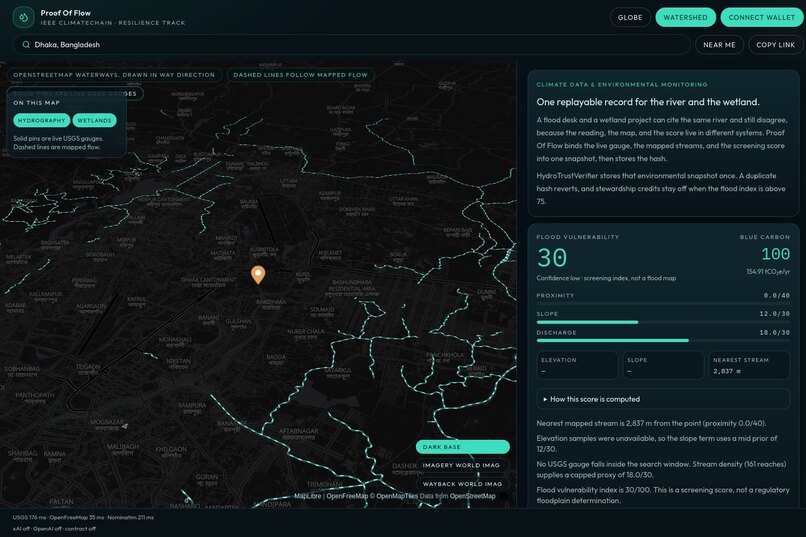Click the Slope value card
806x537 pixels.
click(663, 365)
